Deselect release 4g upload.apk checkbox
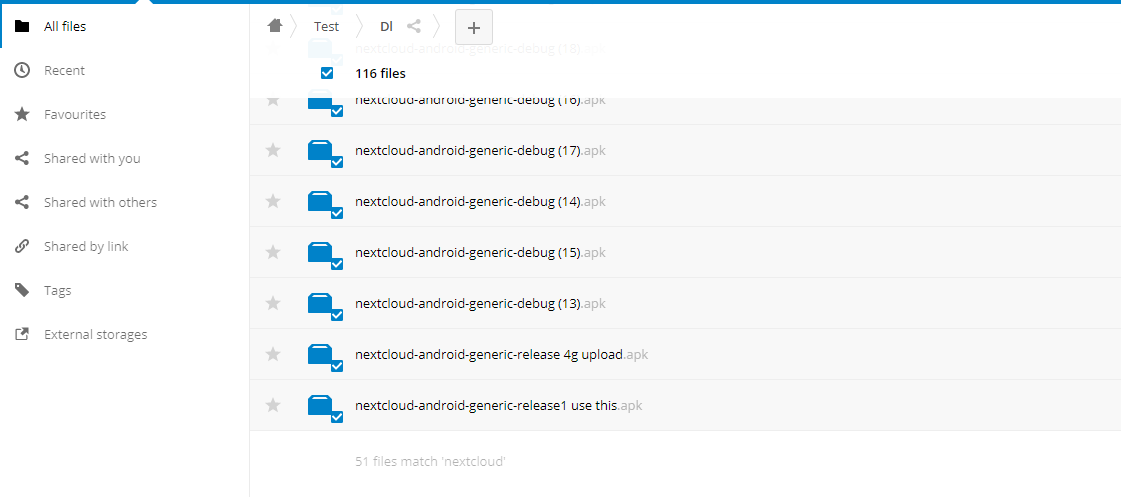This screenshot has height=497, width=1121. [337, 366]
